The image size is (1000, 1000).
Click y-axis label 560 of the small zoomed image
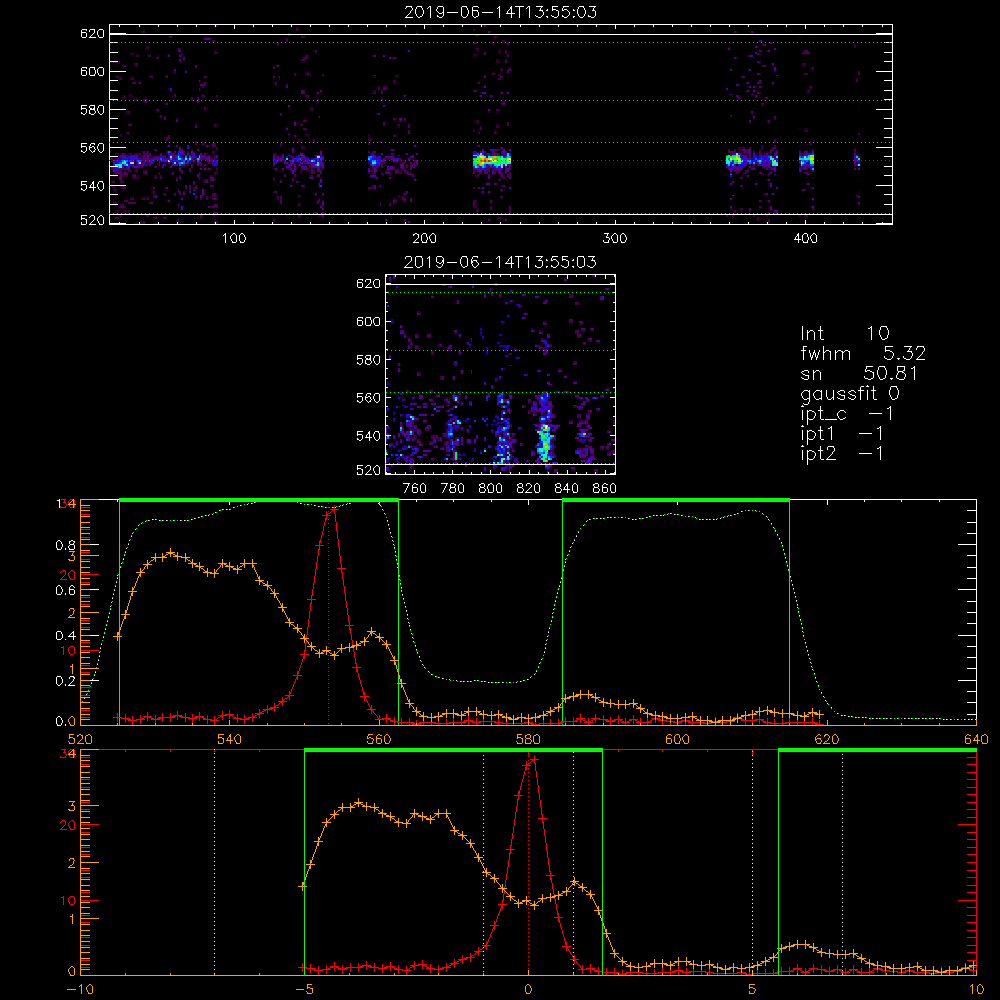click(x=369, y=398)
